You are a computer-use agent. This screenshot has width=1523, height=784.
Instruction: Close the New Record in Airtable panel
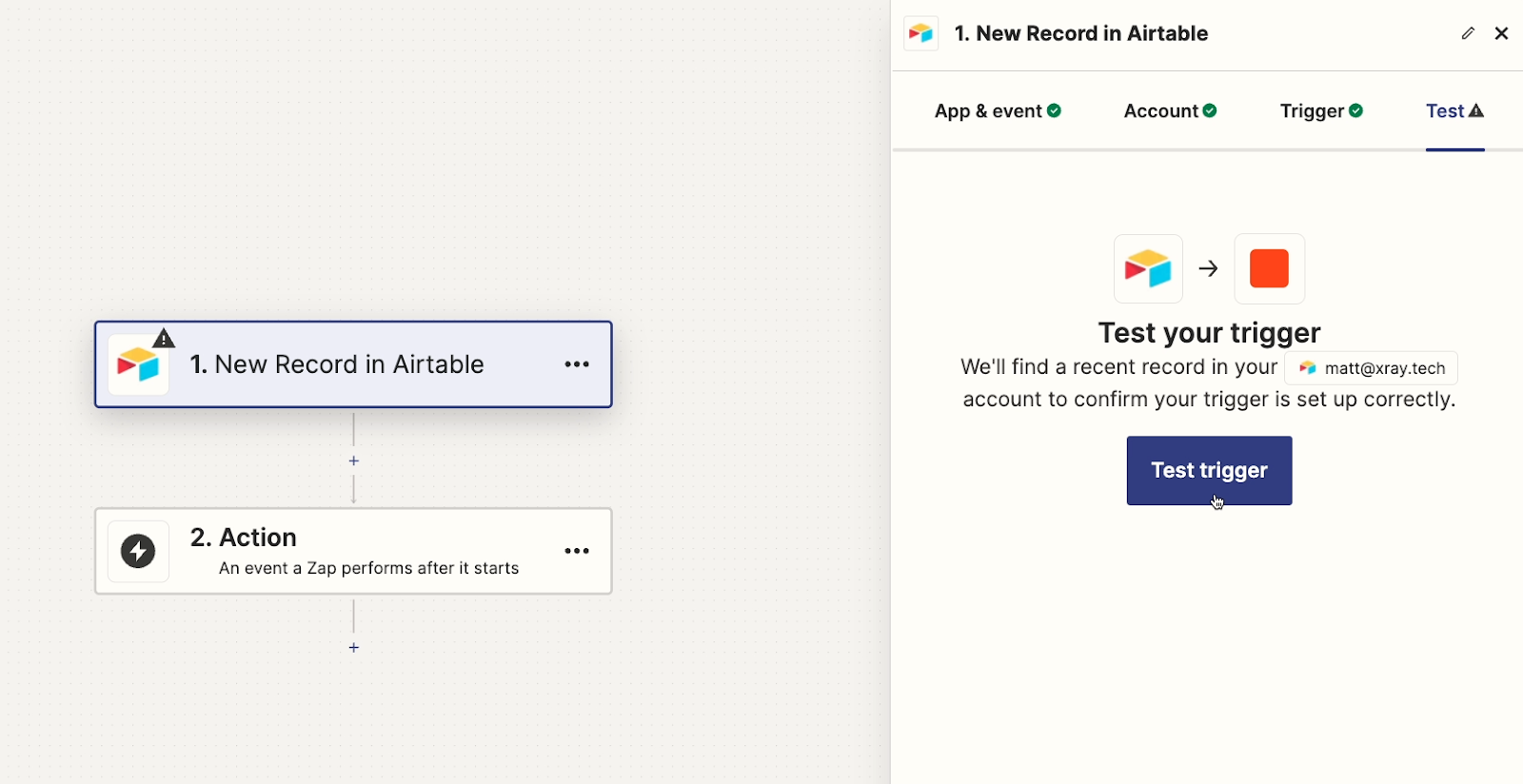[x=1501, y=33]
